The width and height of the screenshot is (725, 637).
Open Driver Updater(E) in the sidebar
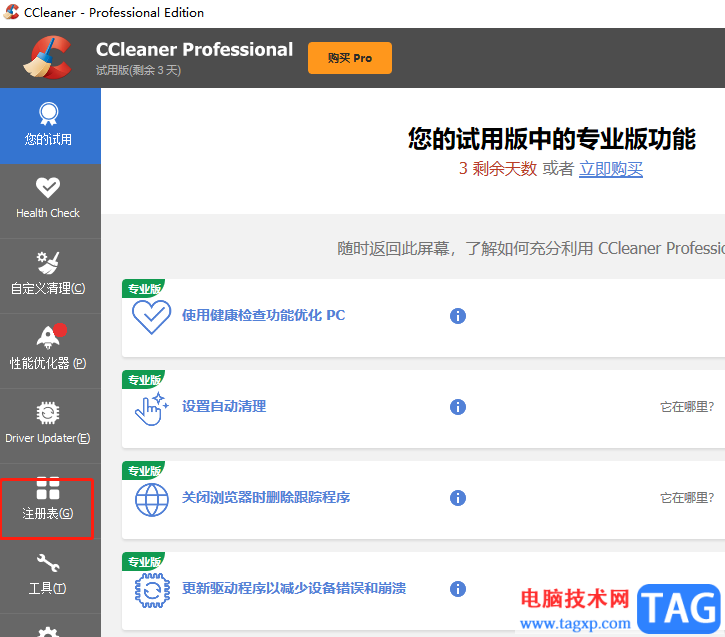click(x=48, y=426)
